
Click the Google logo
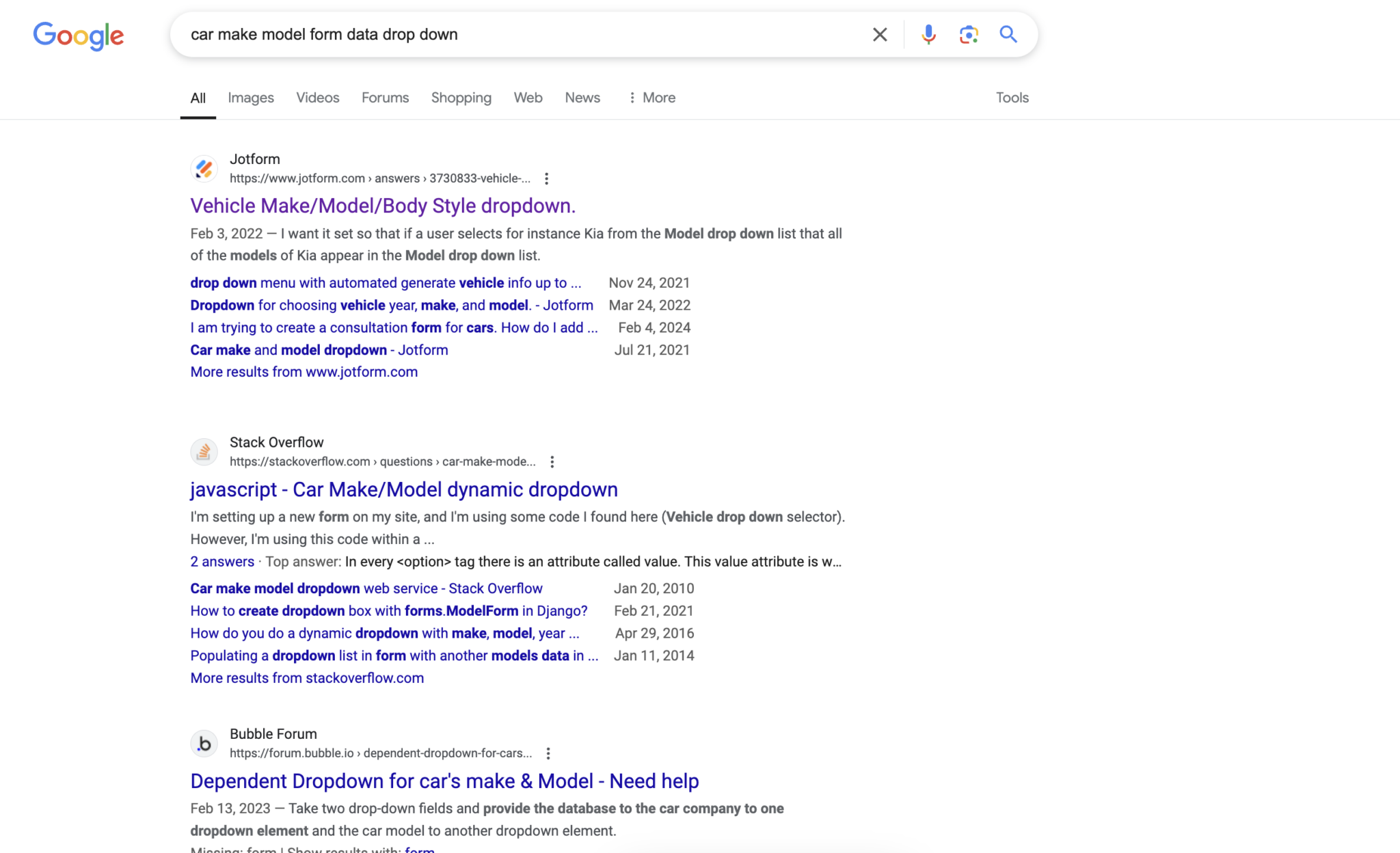(x=78, y=36)
